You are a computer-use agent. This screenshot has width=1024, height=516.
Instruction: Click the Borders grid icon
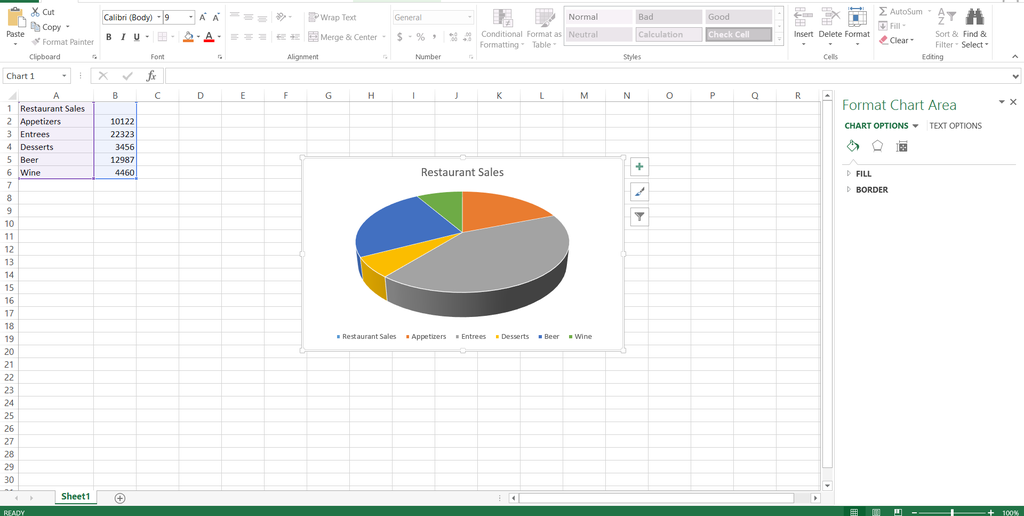point(162,37)
